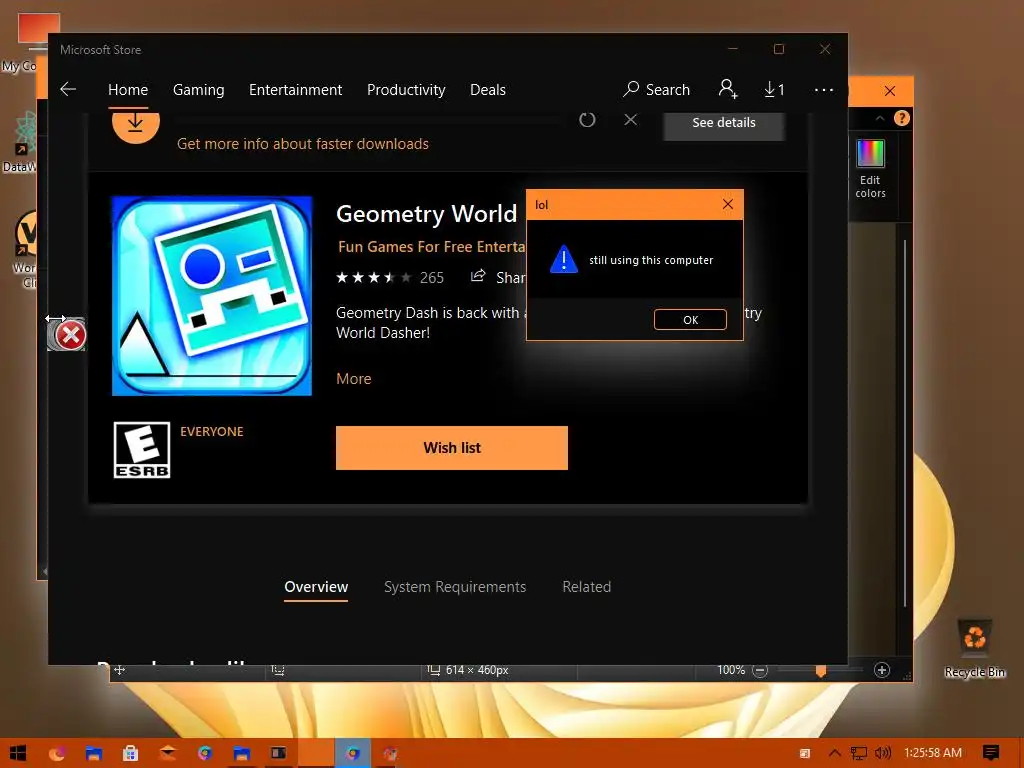Expand description with the More link
Viewport: 1024px width, 768px height.
click(x=354, y=379)
